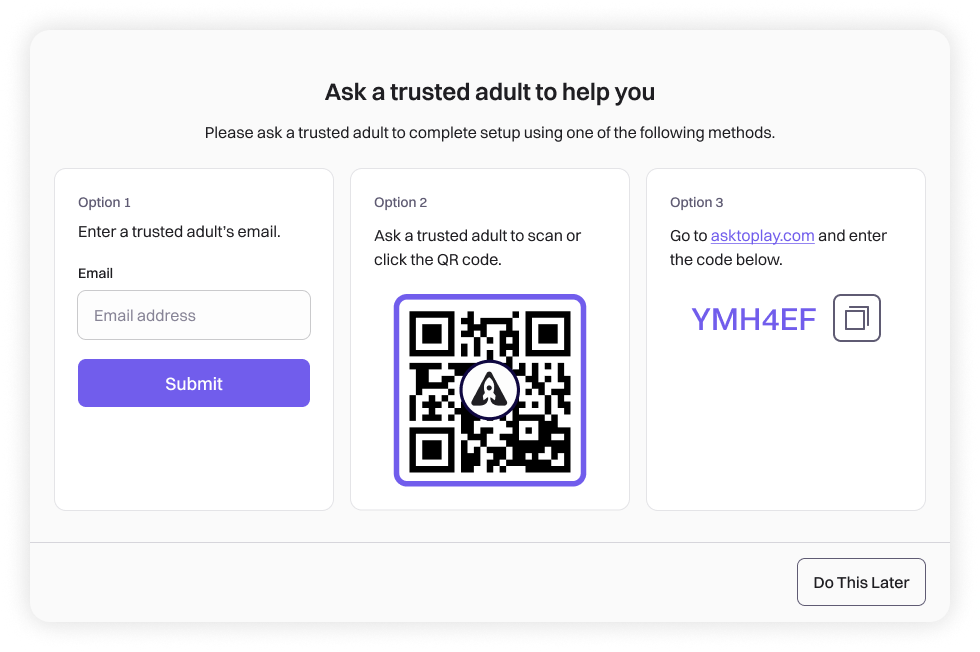Select the YMH4EF code text
This screenshot has width=980, height=652.
[753, 319]
